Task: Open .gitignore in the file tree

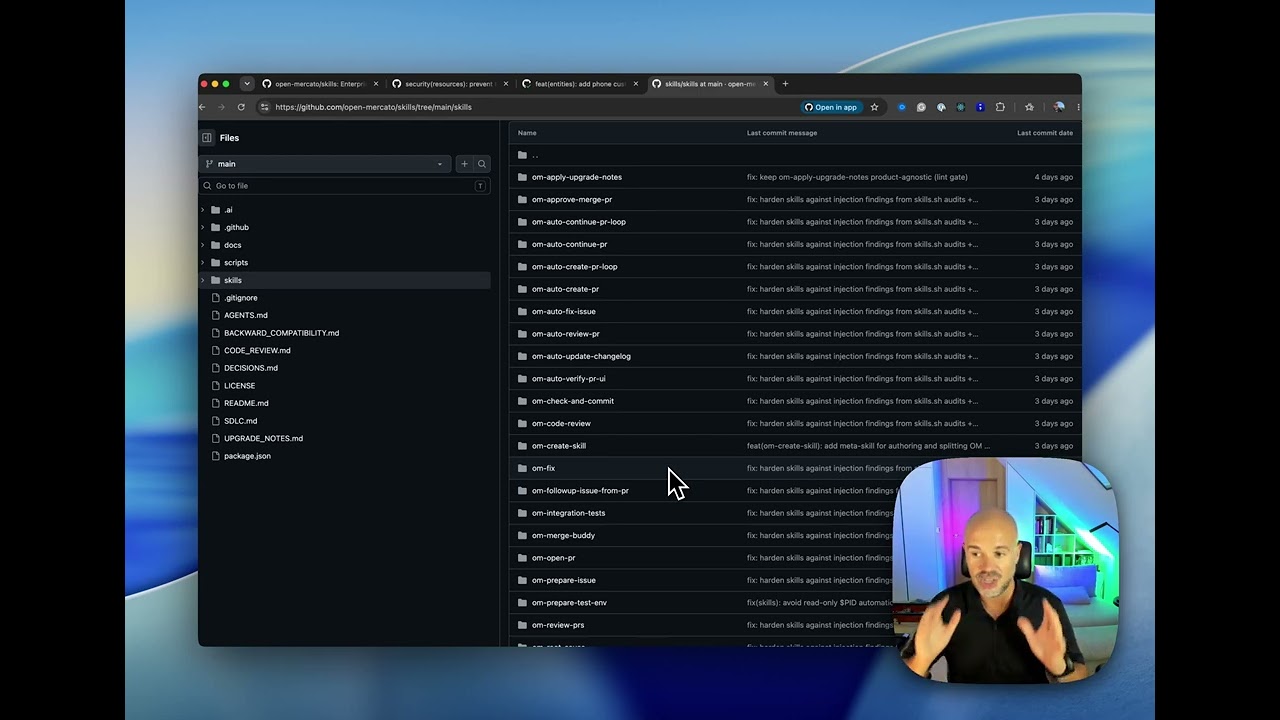Action: coord(241,298)
